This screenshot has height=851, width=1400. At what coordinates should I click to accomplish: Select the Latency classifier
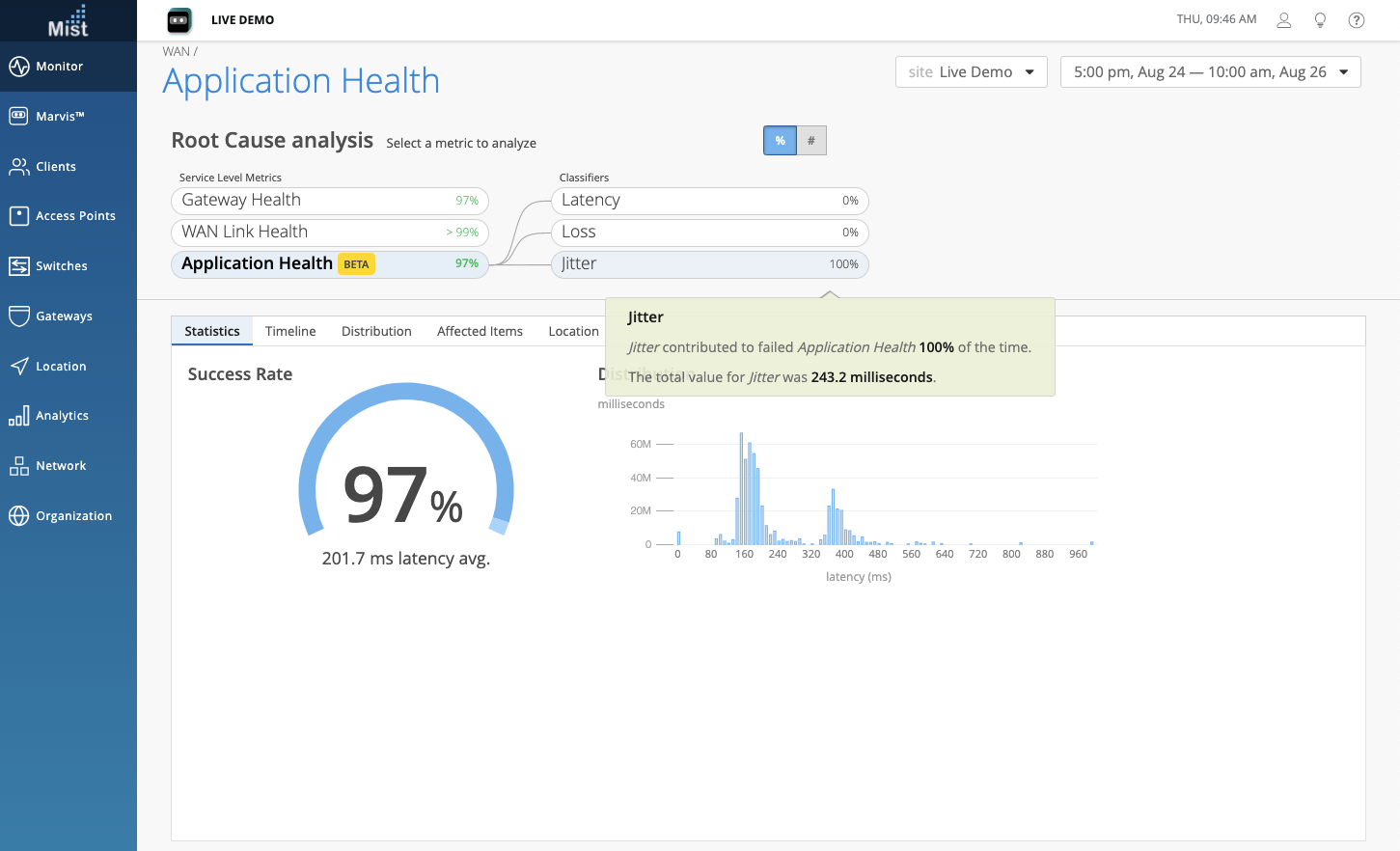click(709, 201)
